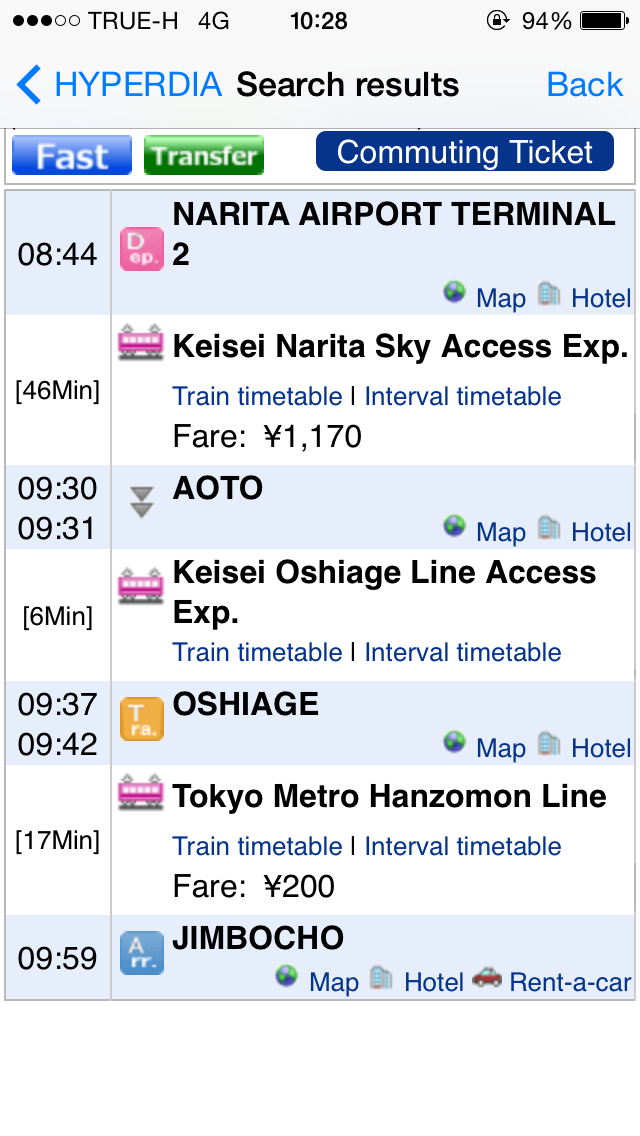640x1136 pixels.
Task: Tap the orange Tra. transfer icon at Oshiage
Action: [141, 719]
